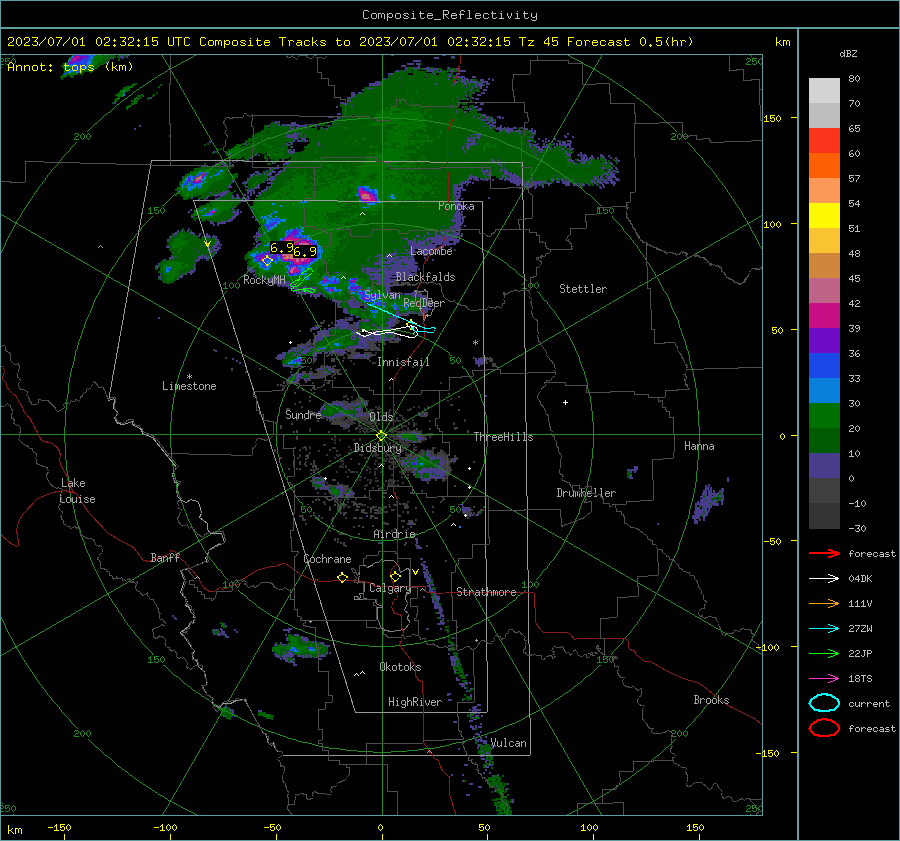Click the magenta 18TS track arrow

pos(824,679)
